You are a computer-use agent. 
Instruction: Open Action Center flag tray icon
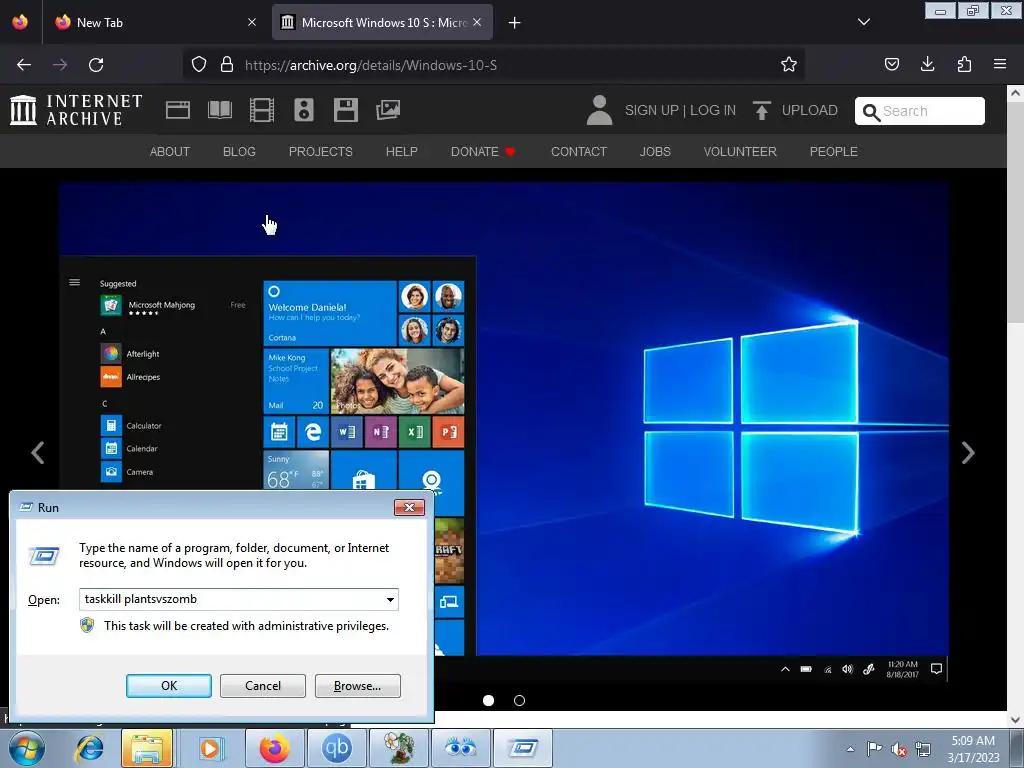(874, 749)
